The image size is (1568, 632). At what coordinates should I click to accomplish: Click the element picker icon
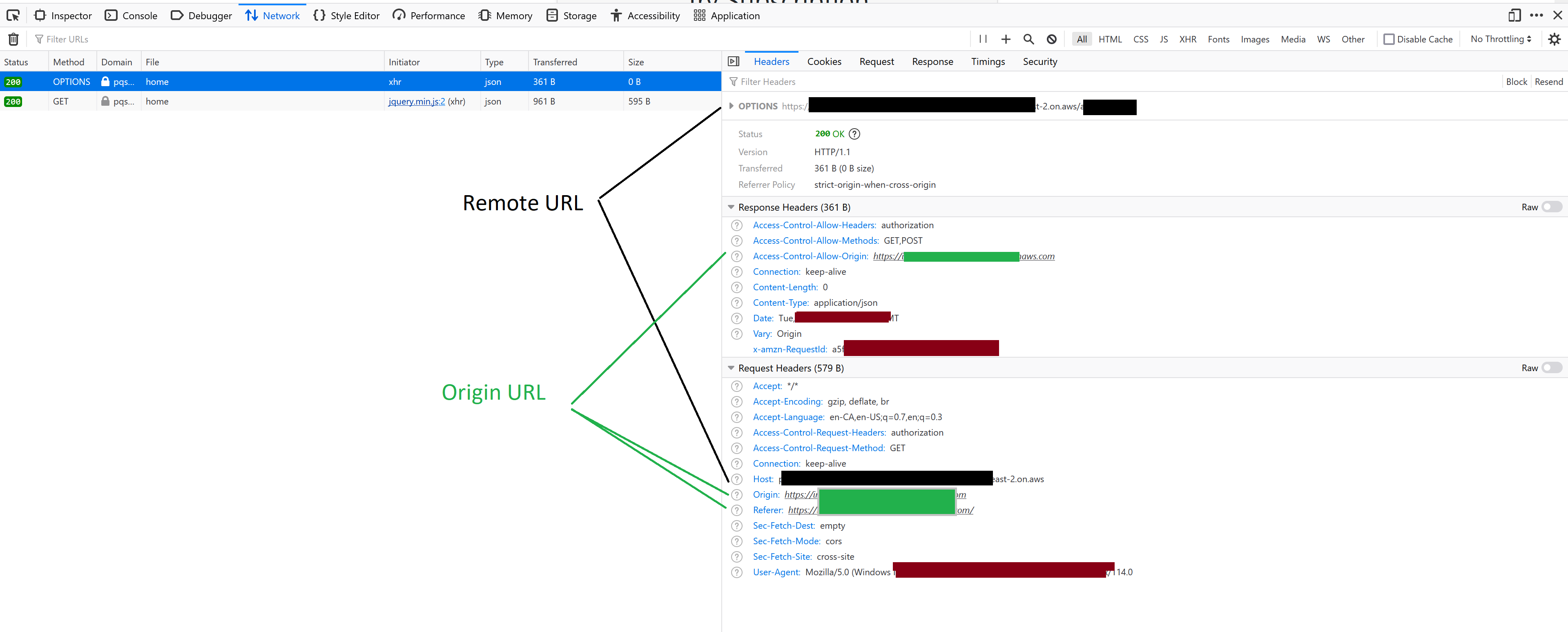[13, 15]
